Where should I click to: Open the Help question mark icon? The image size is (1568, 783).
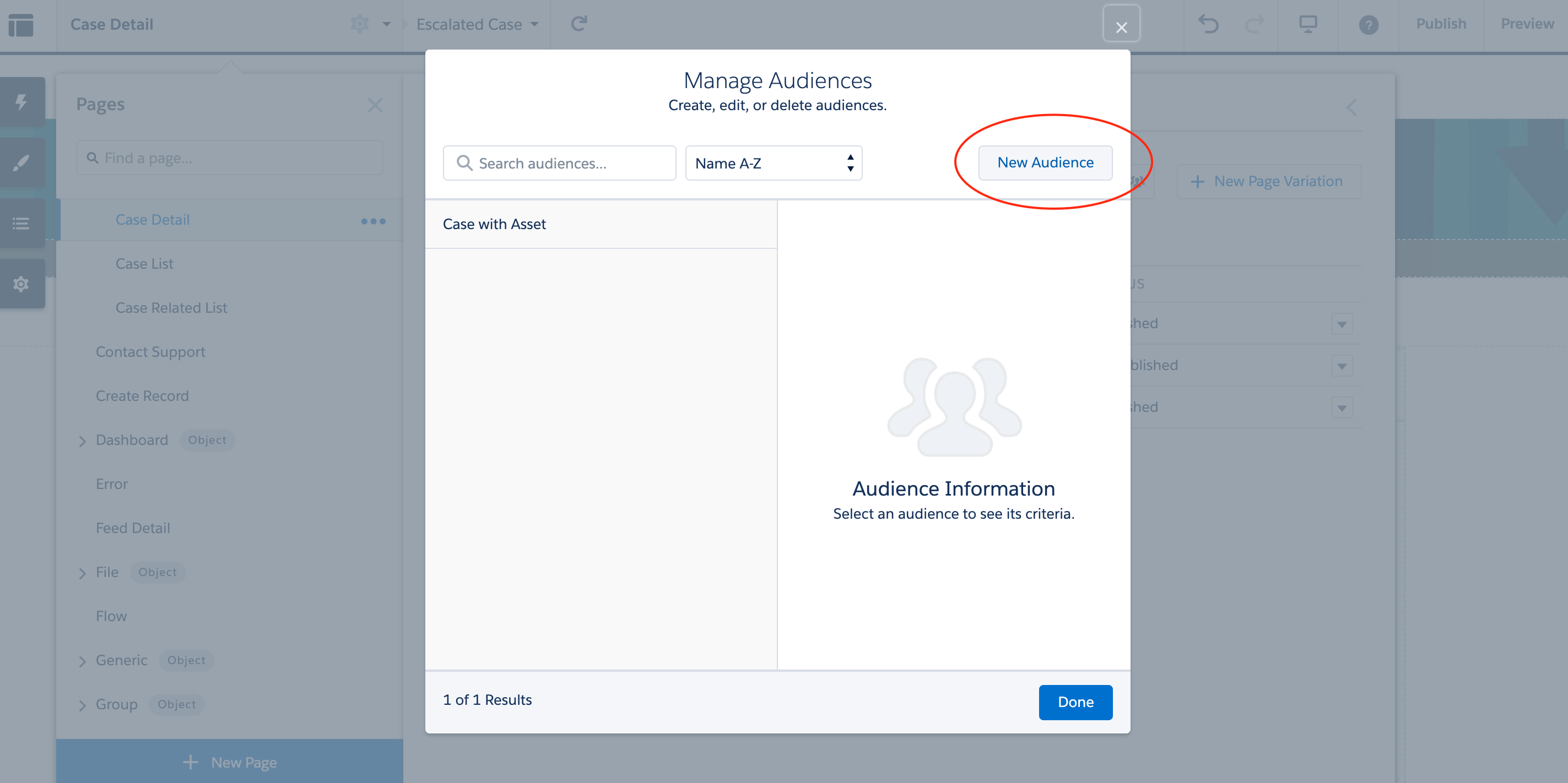pyautogui.click(x=1369, y=25)
